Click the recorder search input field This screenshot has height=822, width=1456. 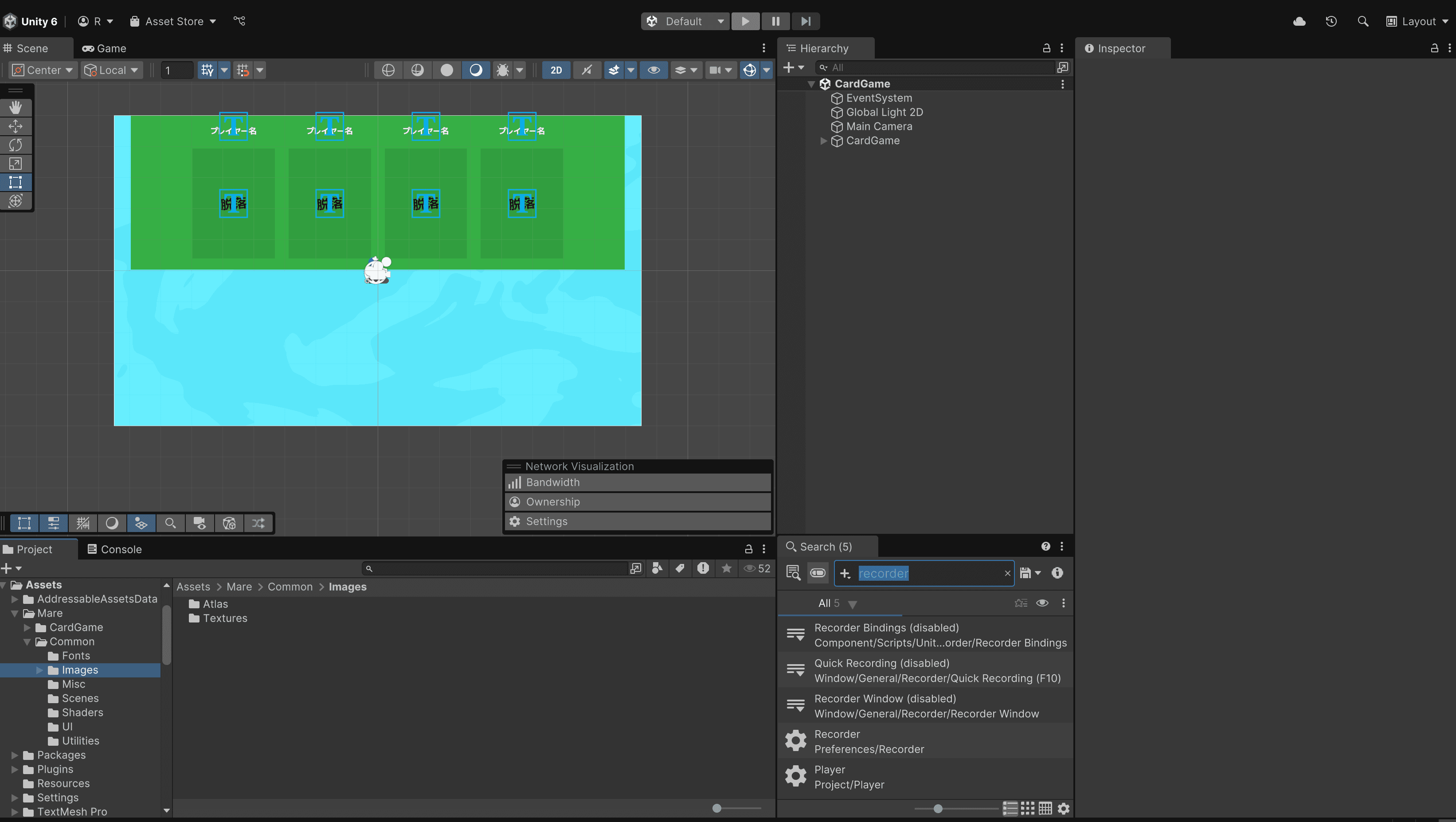[x=927, y=573]
